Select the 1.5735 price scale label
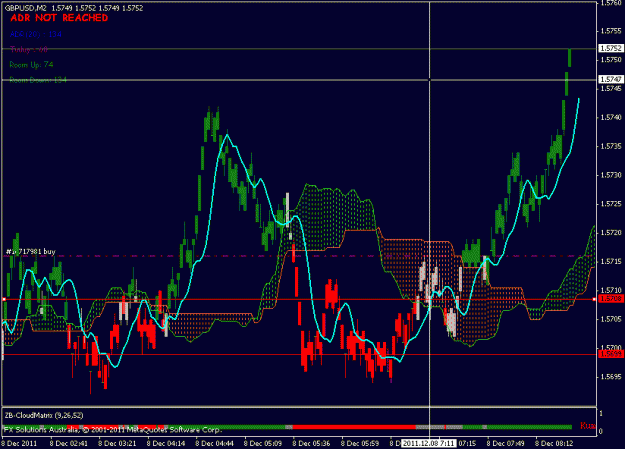 pos(611,146)
